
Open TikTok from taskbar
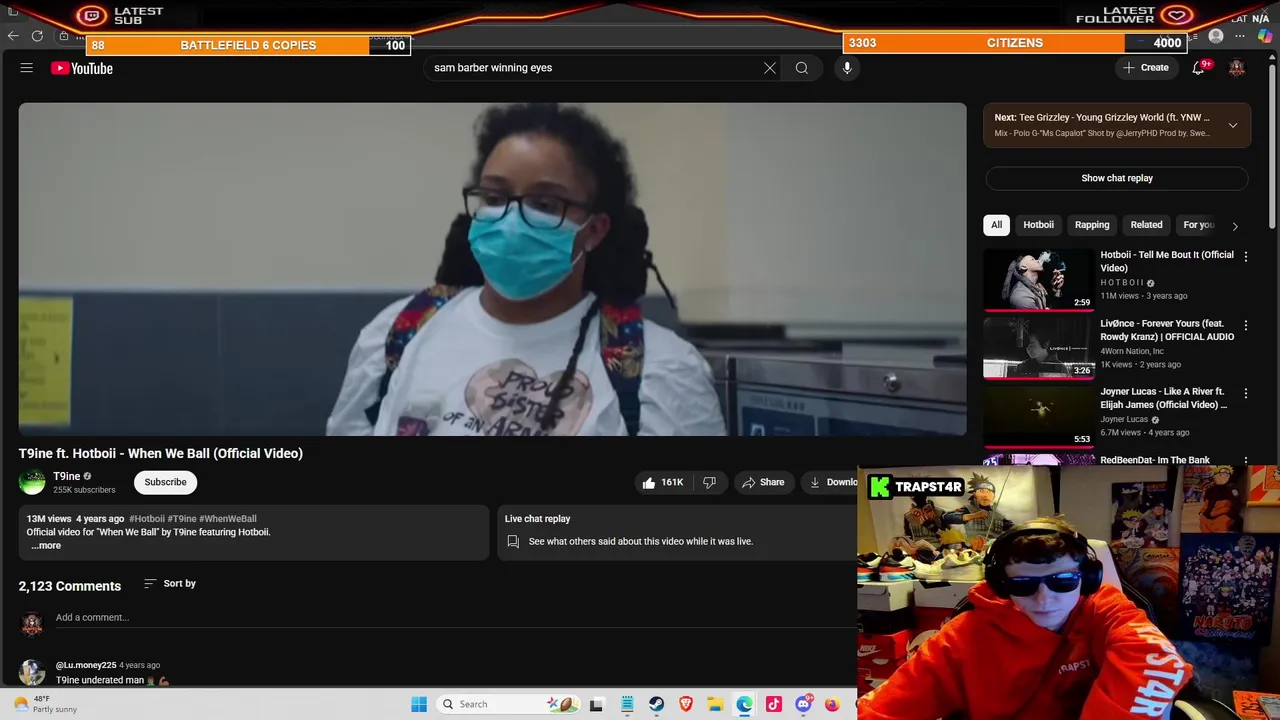point(773,704)
